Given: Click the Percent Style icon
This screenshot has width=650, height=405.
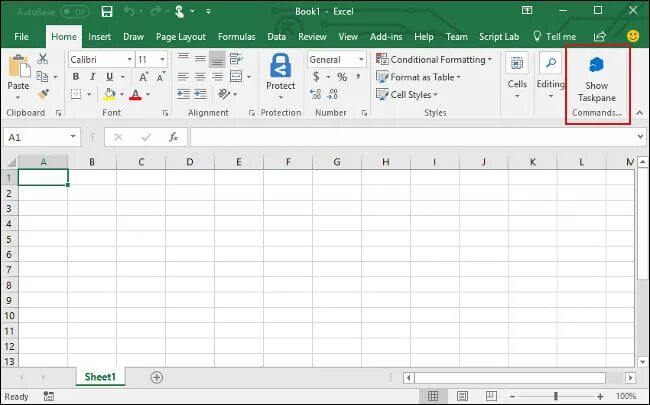Looking at the screenshot, I should 342,77.
